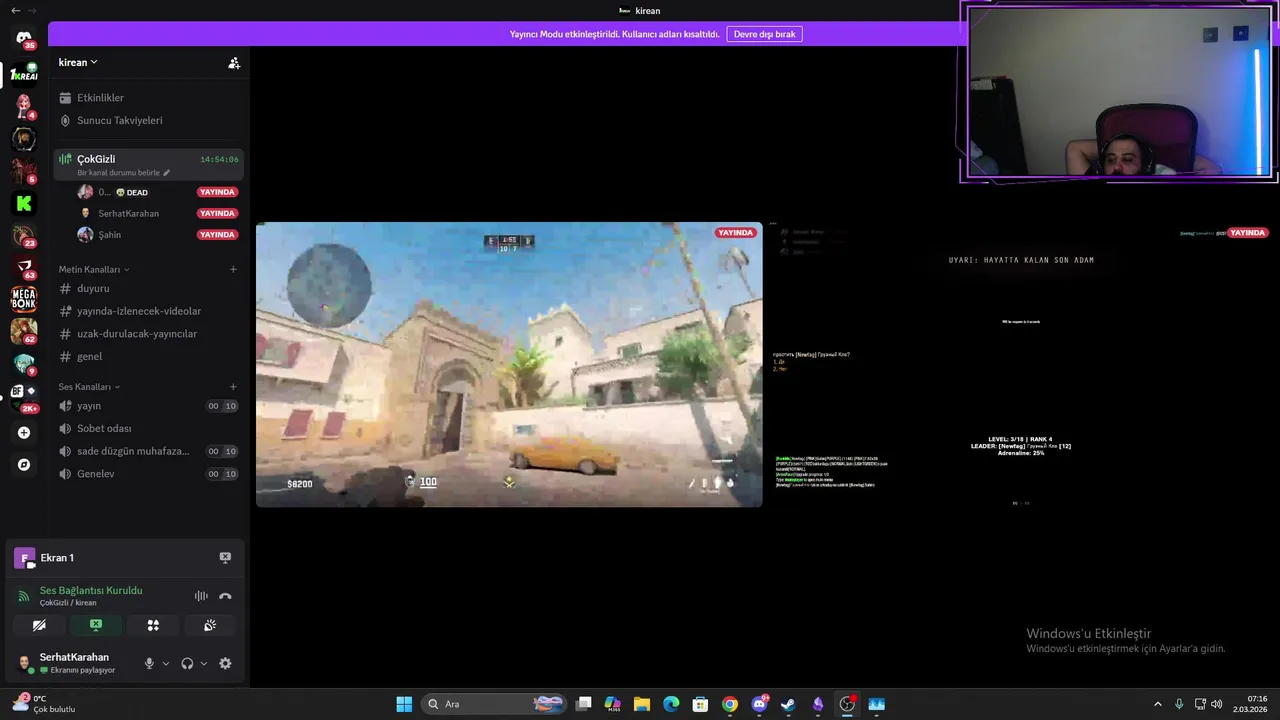Collapse Metin Kanalları category
1280x720 pixels.
coord(94,269)
